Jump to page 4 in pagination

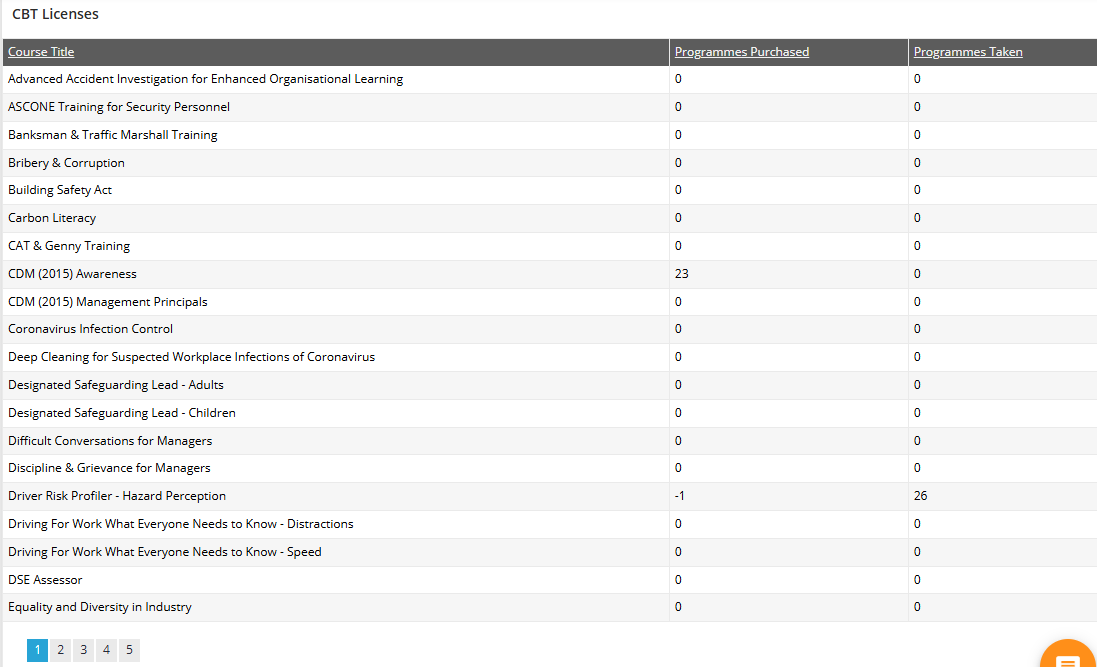point(106,650)
